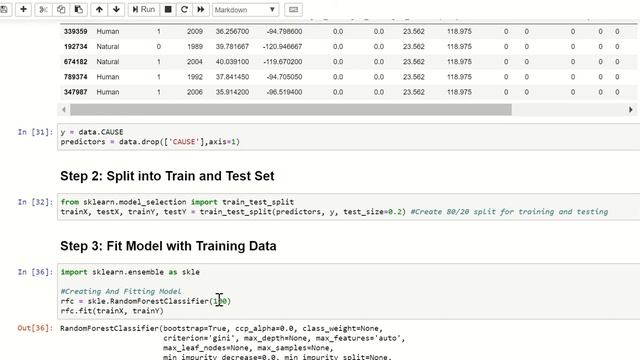Click row index 339359 in the table
Screen dimensions: 640x360
76,31
